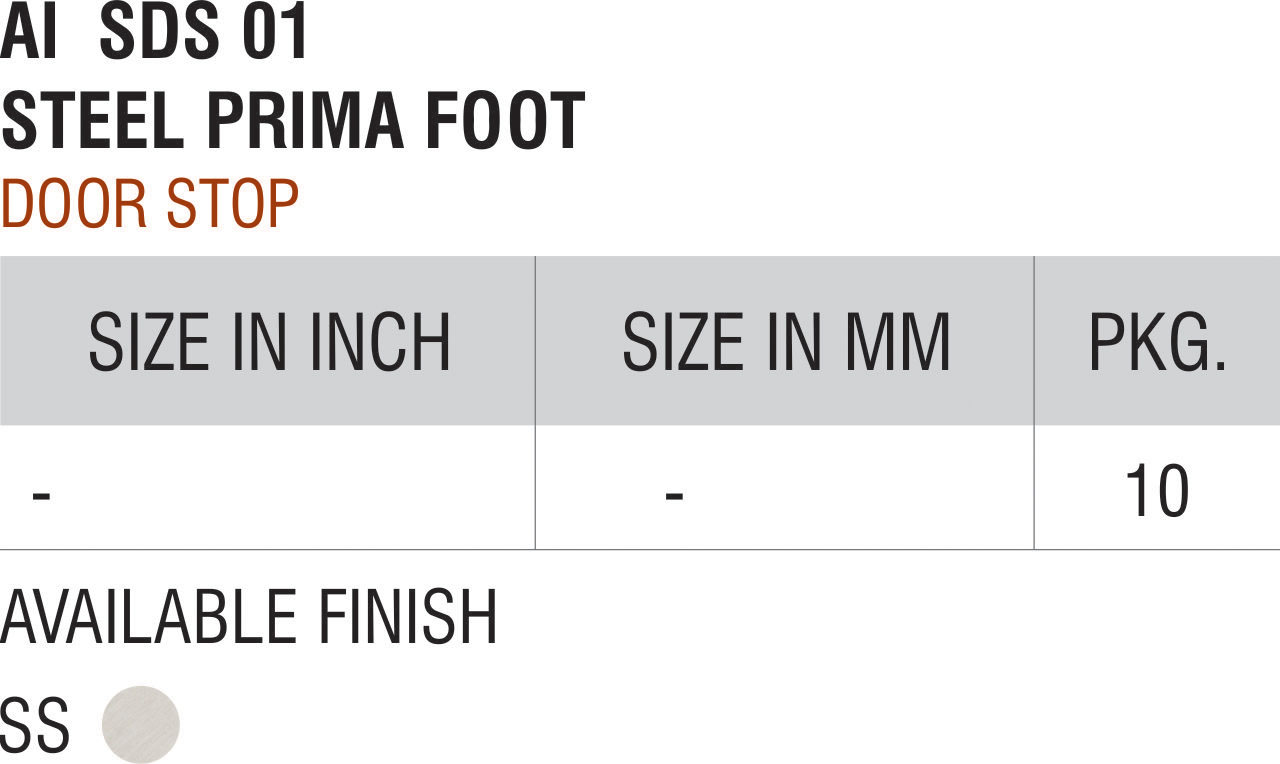
Task: Click the SIZE IN INCH column header
Action: pos(269,343)
